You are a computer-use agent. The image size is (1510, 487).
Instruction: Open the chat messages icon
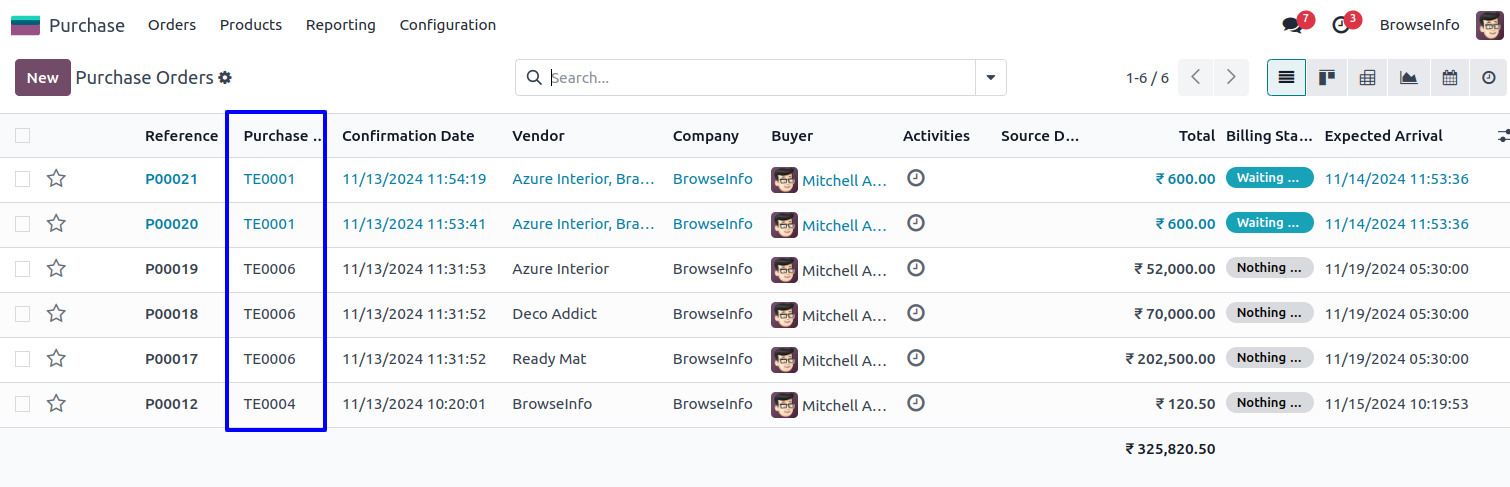(1292, 25)
